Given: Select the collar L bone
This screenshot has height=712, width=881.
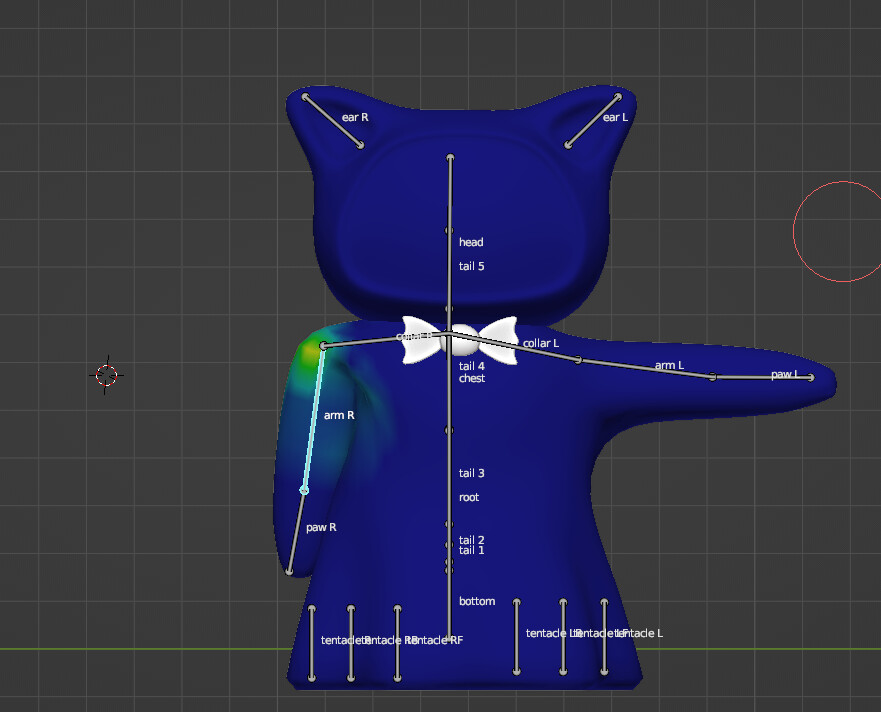Looking at the screenshot, I should click(514, 347).
